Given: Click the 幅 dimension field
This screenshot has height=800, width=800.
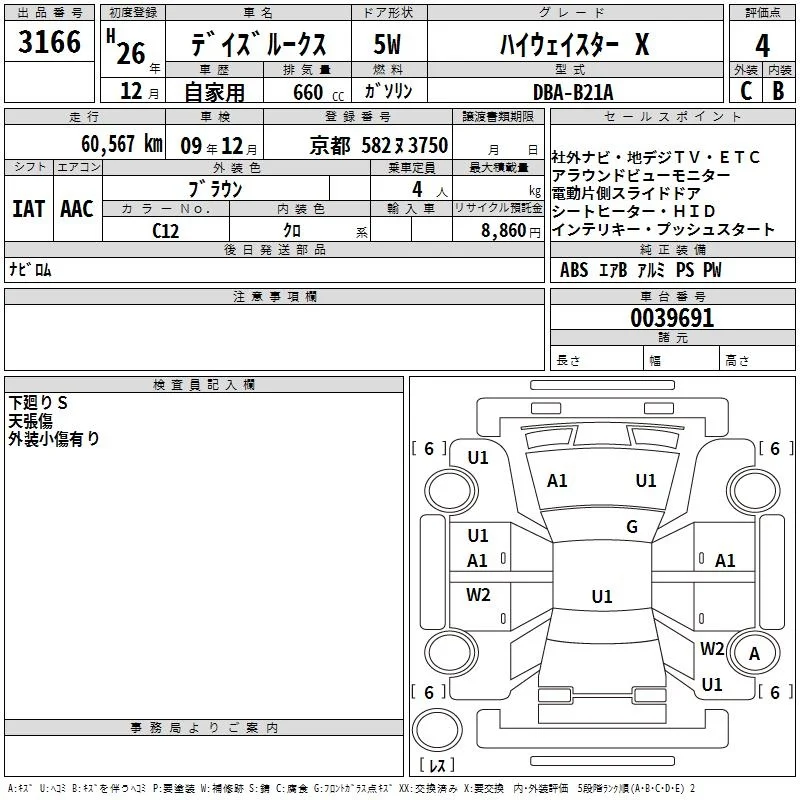Looking at the screenshot, I should click(x=682, y=358).
